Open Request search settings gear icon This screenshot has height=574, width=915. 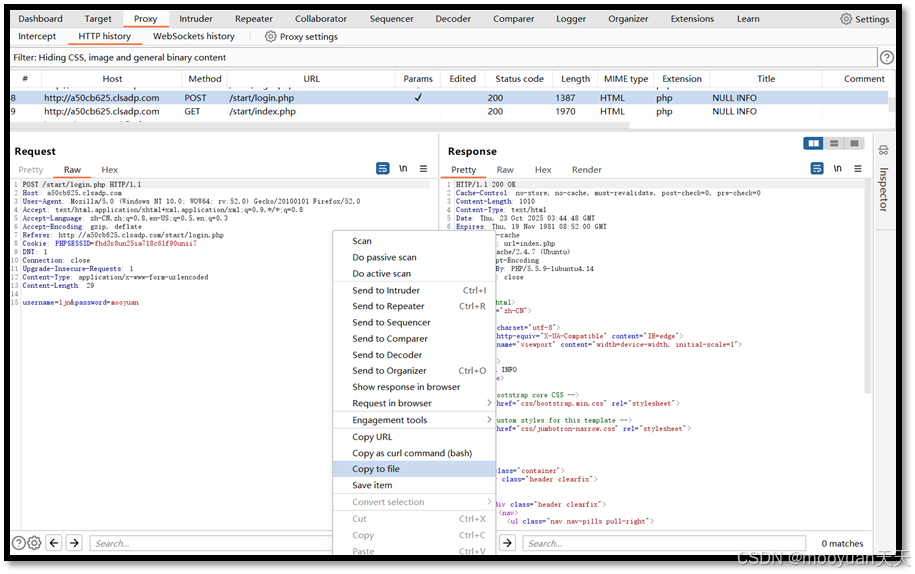(x=34, y=543)
